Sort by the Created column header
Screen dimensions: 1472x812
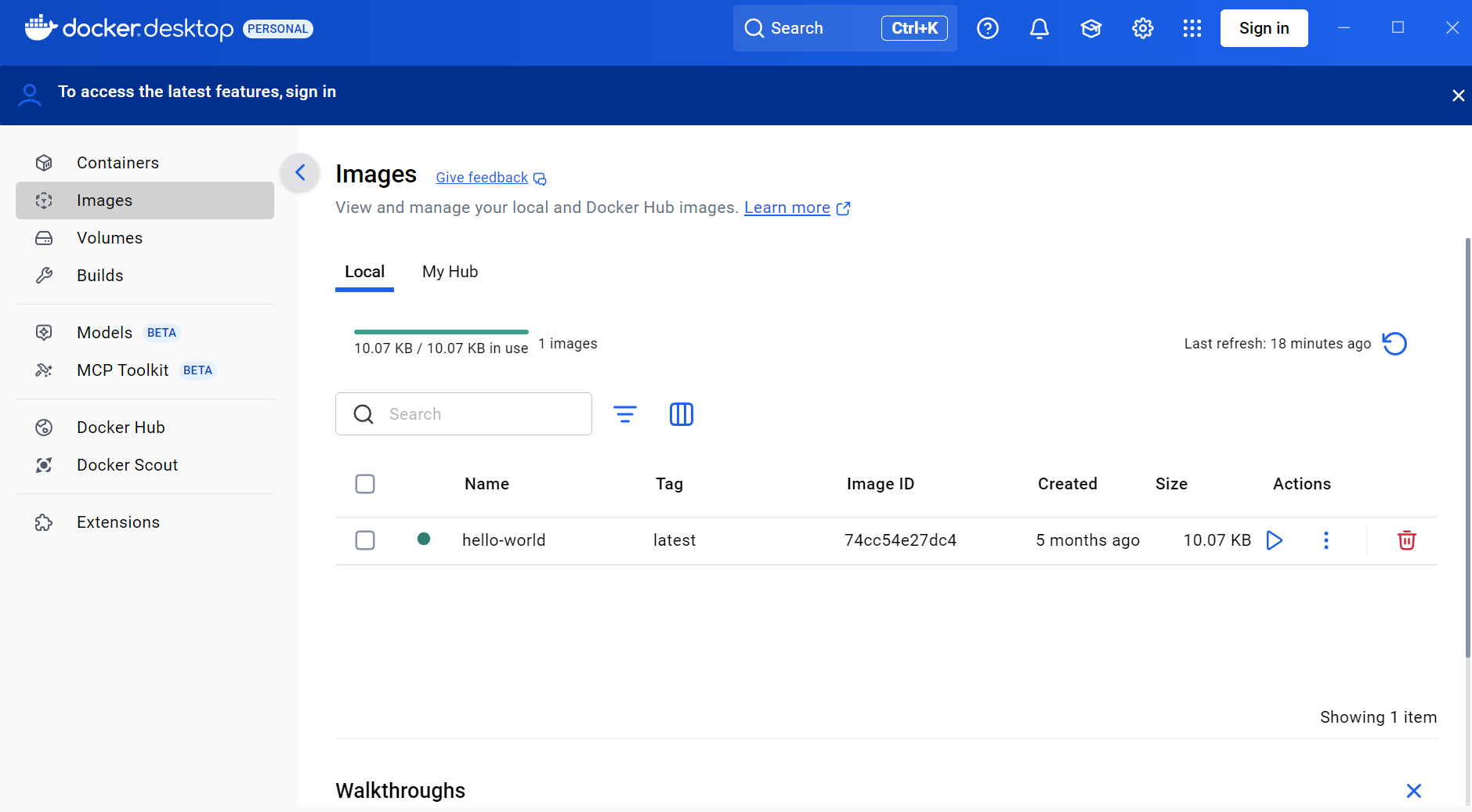click(1067, 484)
